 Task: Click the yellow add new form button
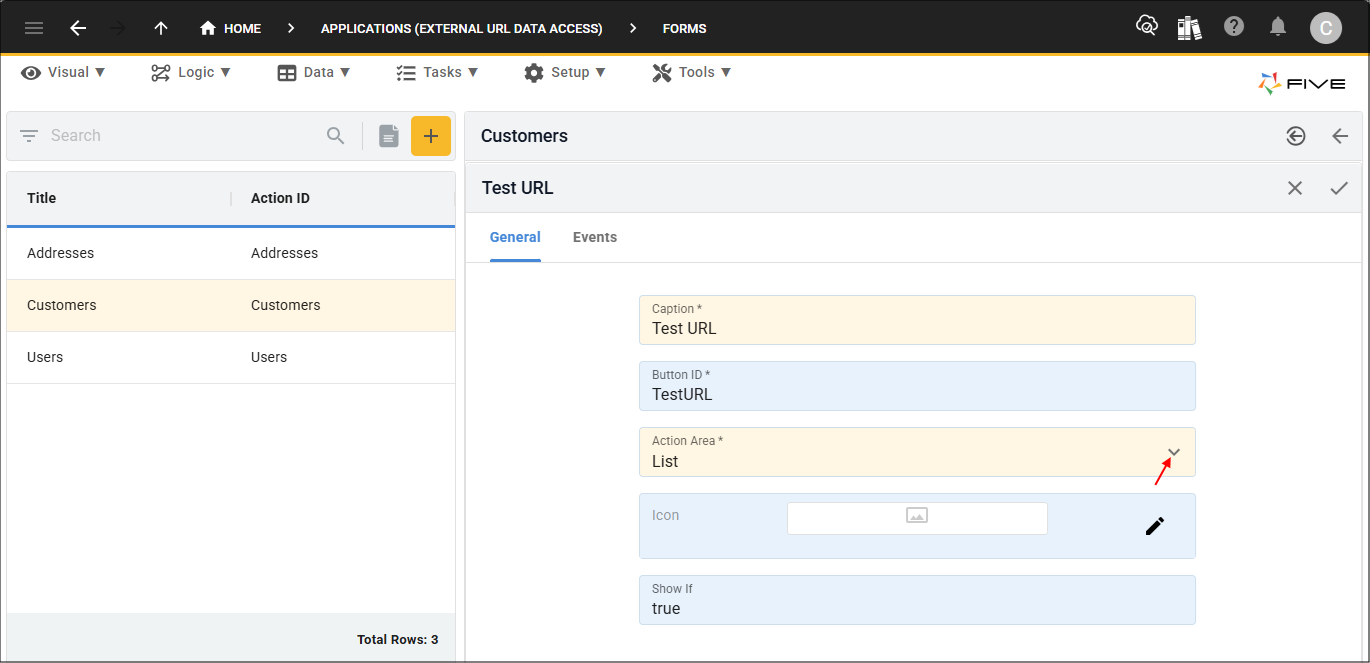tap(431, 136)
